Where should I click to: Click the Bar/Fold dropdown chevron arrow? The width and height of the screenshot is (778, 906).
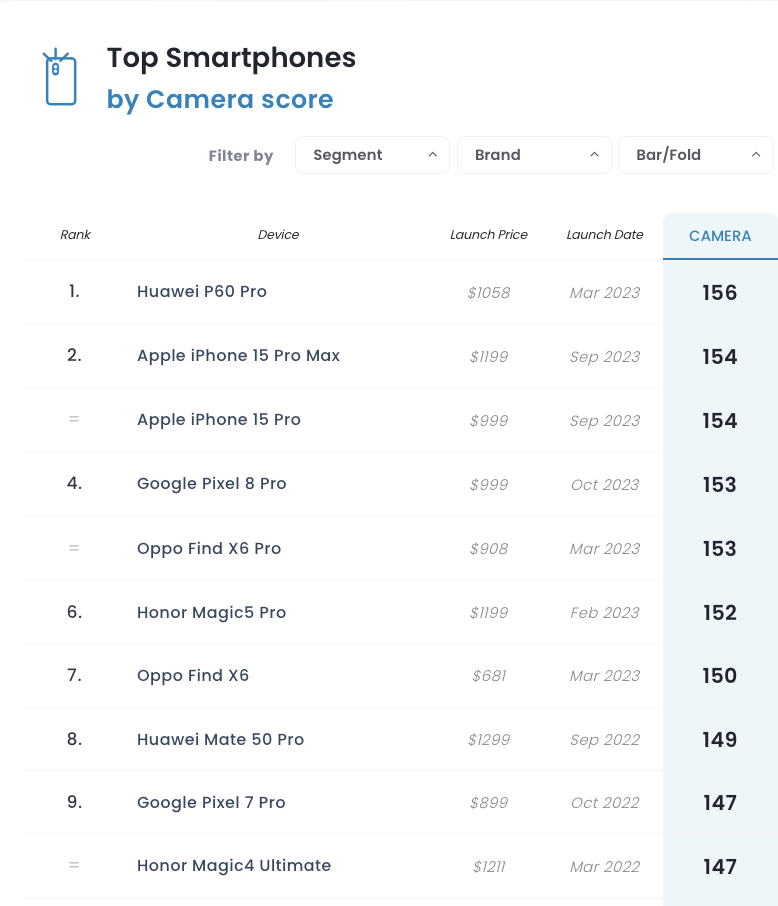[x=755, y=155]
